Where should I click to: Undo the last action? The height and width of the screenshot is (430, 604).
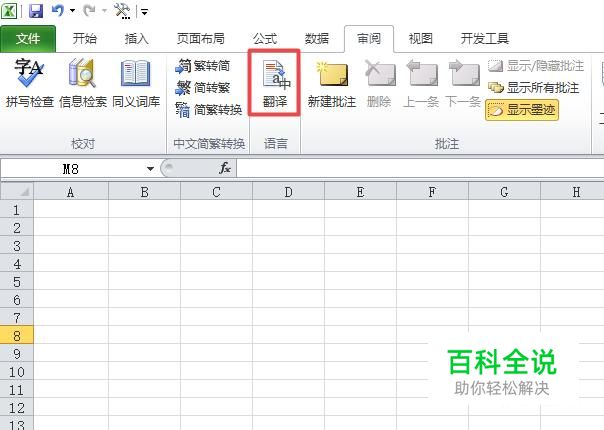point(58,10)
